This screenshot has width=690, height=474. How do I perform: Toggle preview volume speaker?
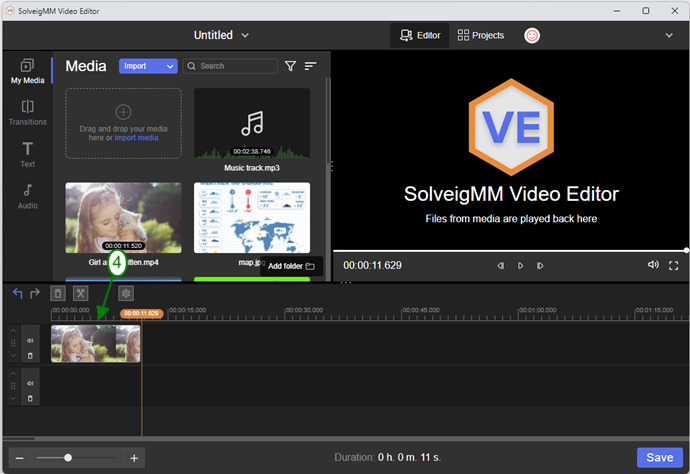coord(653,265)
